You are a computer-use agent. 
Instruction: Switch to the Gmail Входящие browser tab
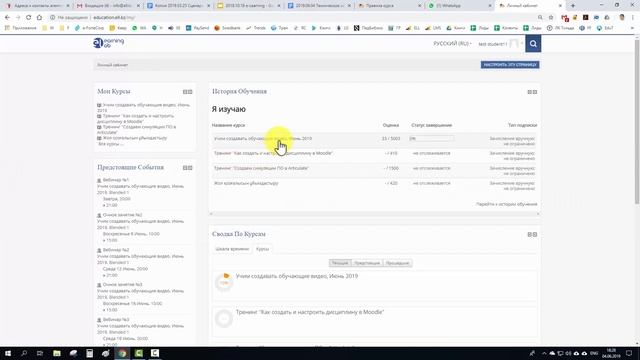[x=109, y=6]
